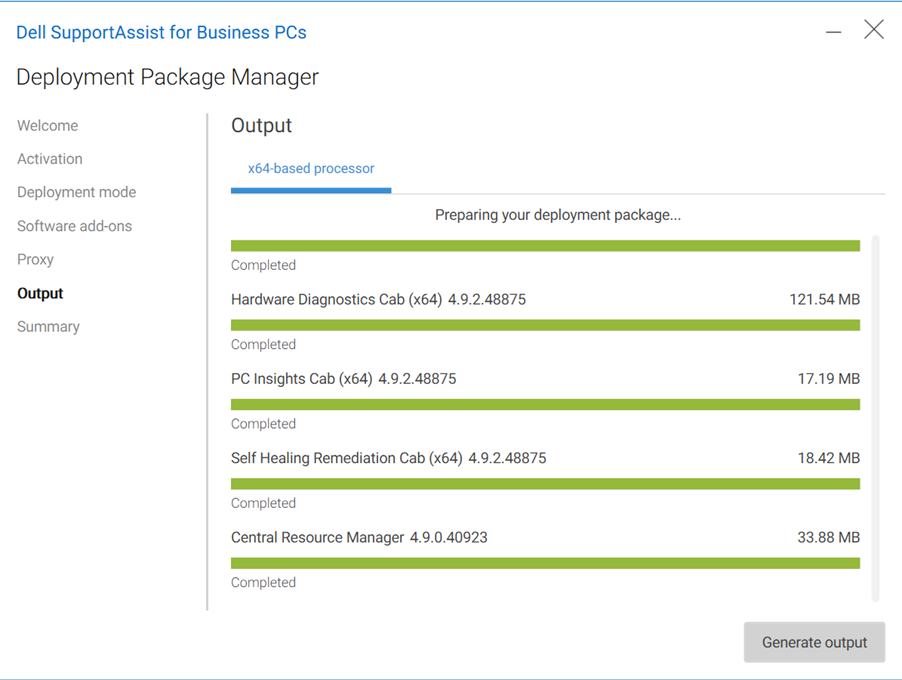
Task: Click the highlighted Output step
Action: tap(39, 293)
